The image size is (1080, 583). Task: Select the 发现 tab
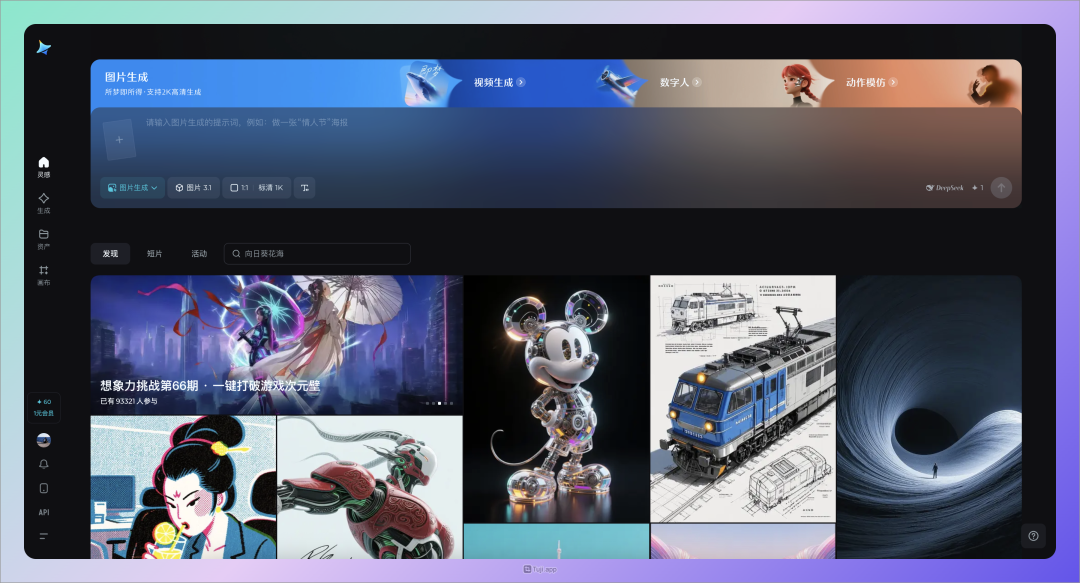click(x=110, y=254)
